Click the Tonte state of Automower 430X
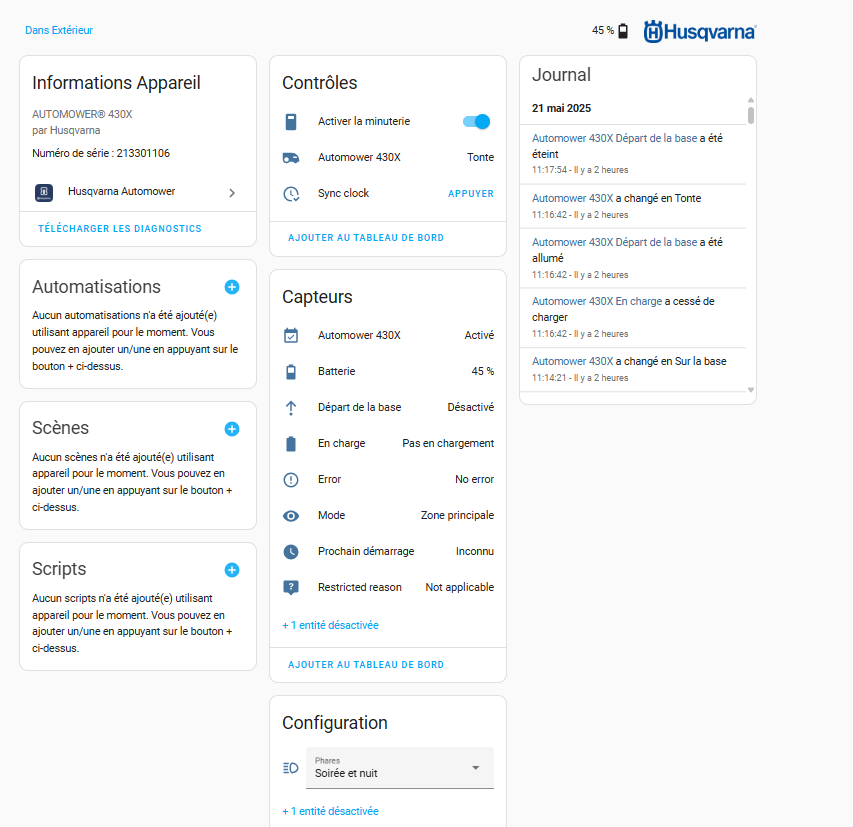 click(x=480, y=157)
